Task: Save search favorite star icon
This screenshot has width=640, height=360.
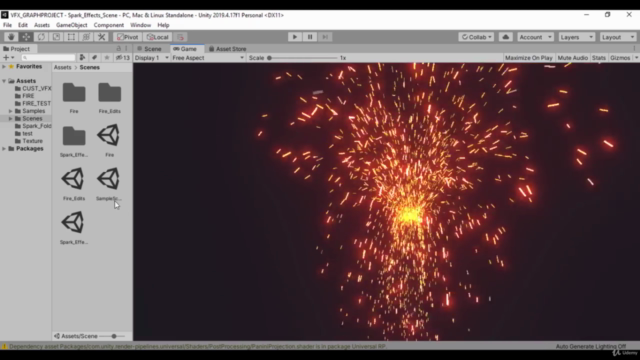Action: [107, 58]
